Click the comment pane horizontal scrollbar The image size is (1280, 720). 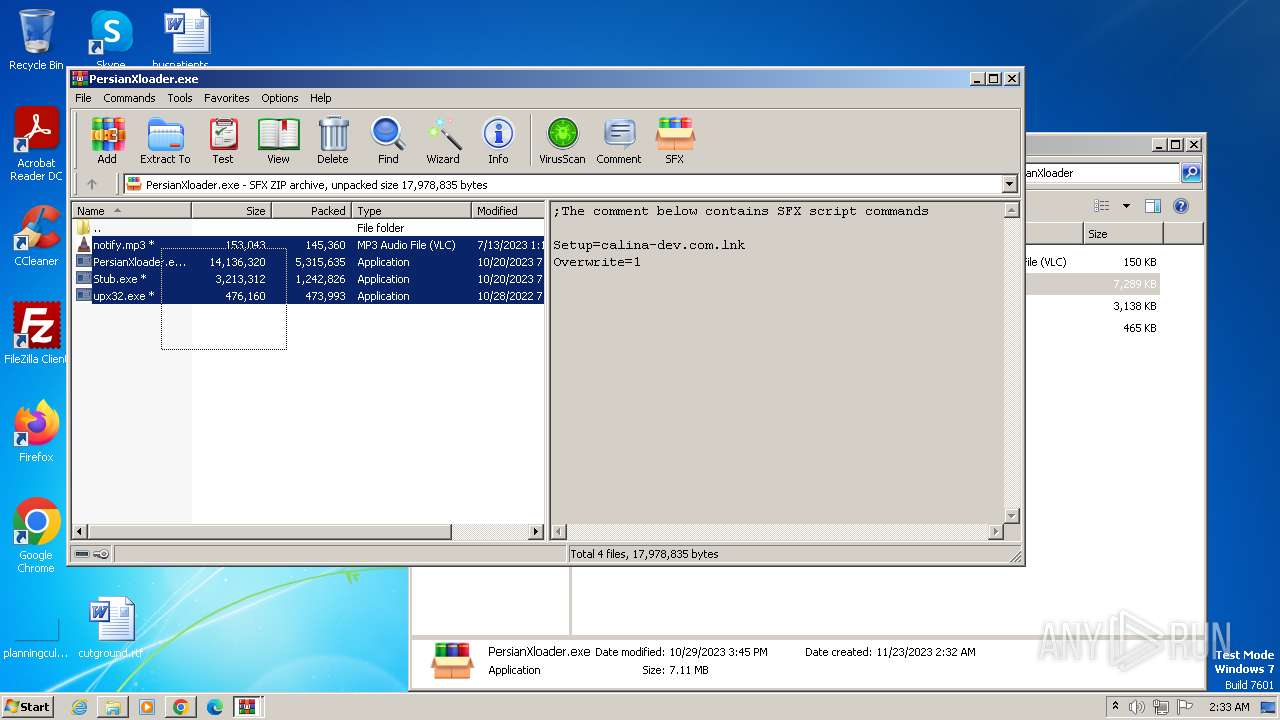point(777,532)
